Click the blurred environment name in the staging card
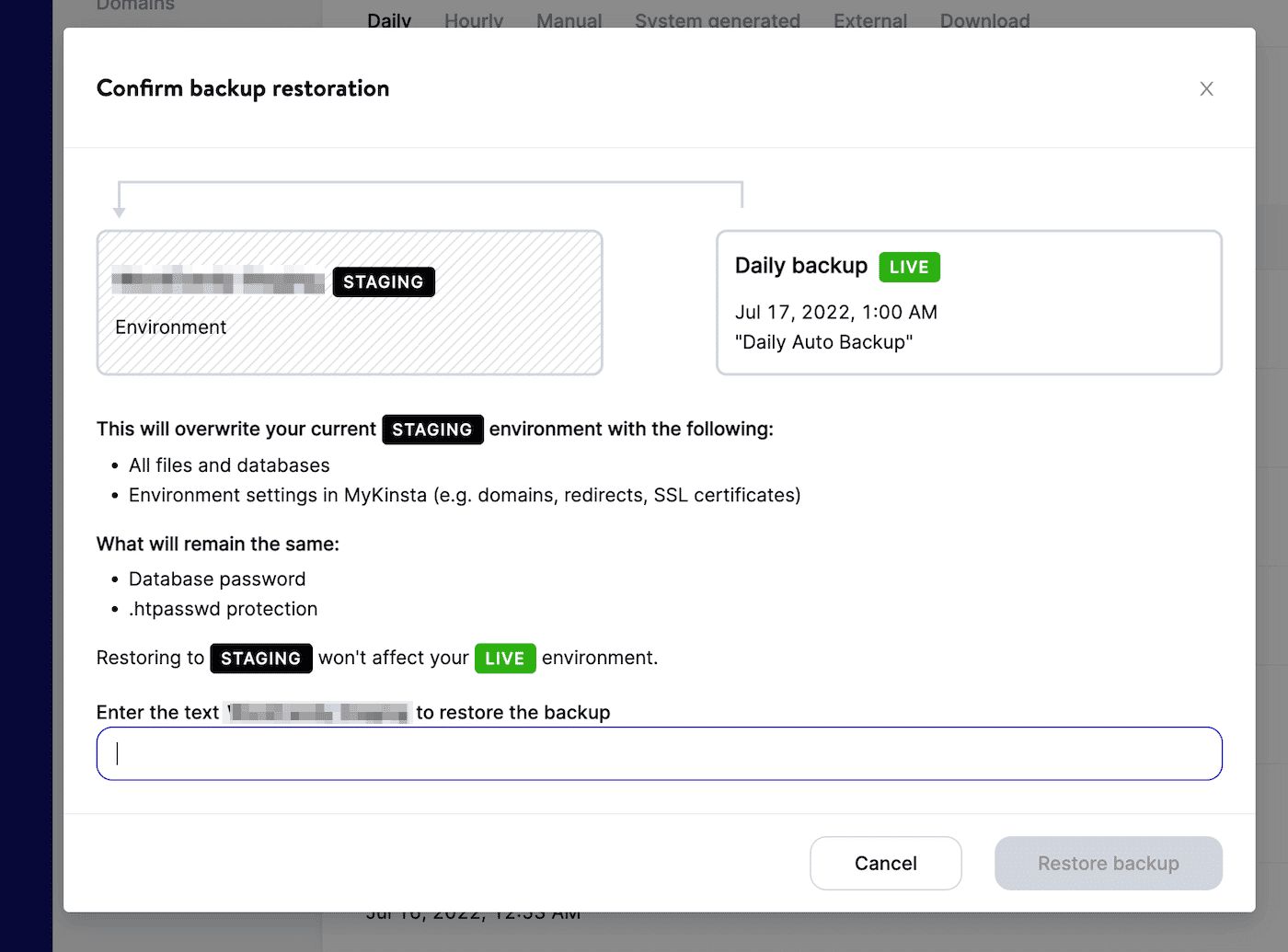Viewport: 1288px width, 952px height. point(218,281)
